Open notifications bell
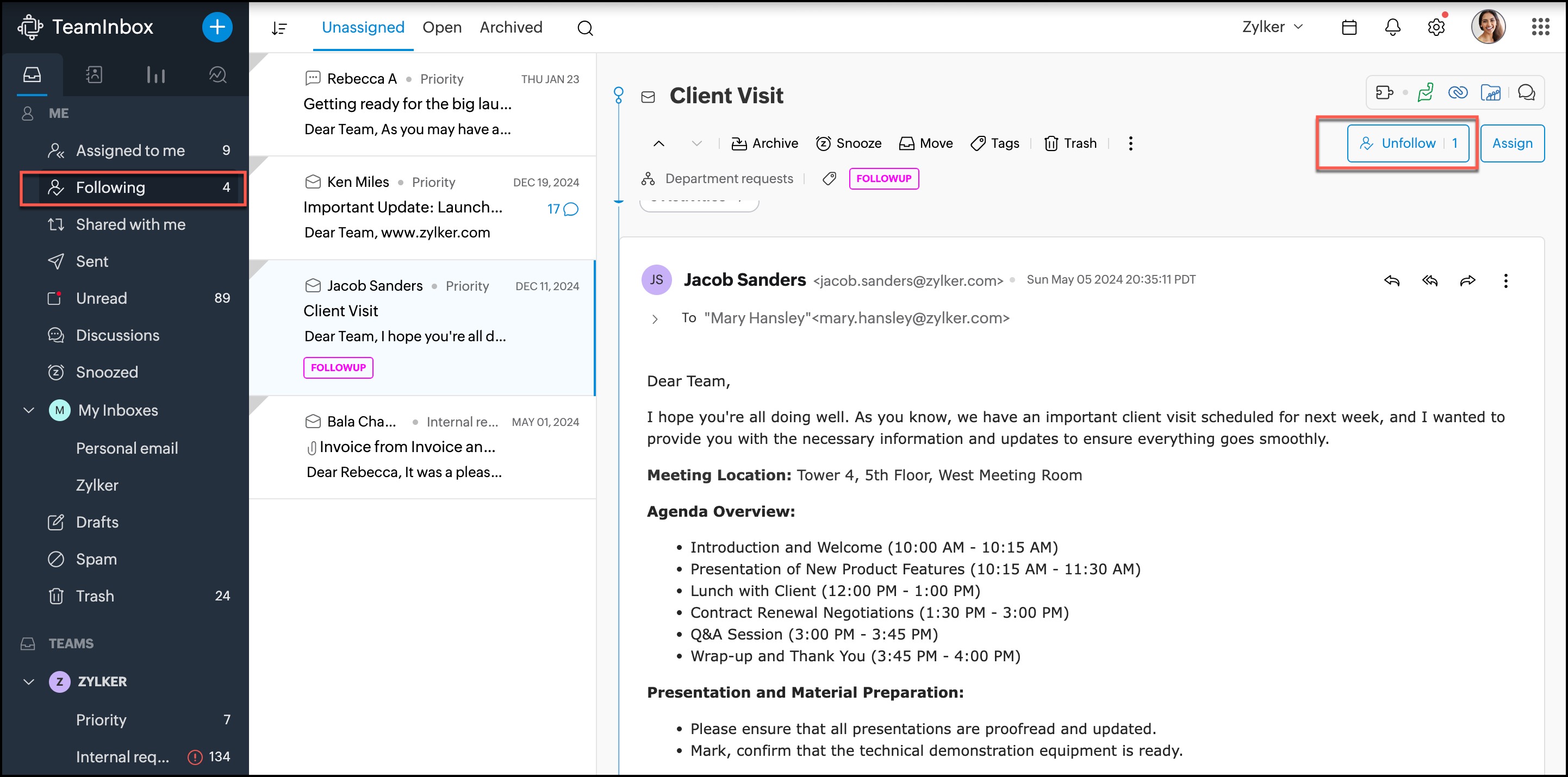1568x777 pixels. pos(1393,27)
